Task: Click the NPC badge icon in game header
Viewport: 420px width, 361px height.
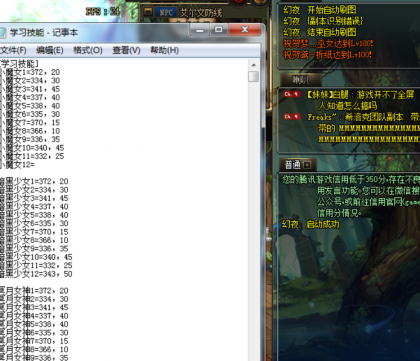Action: [x=166, y=13]
